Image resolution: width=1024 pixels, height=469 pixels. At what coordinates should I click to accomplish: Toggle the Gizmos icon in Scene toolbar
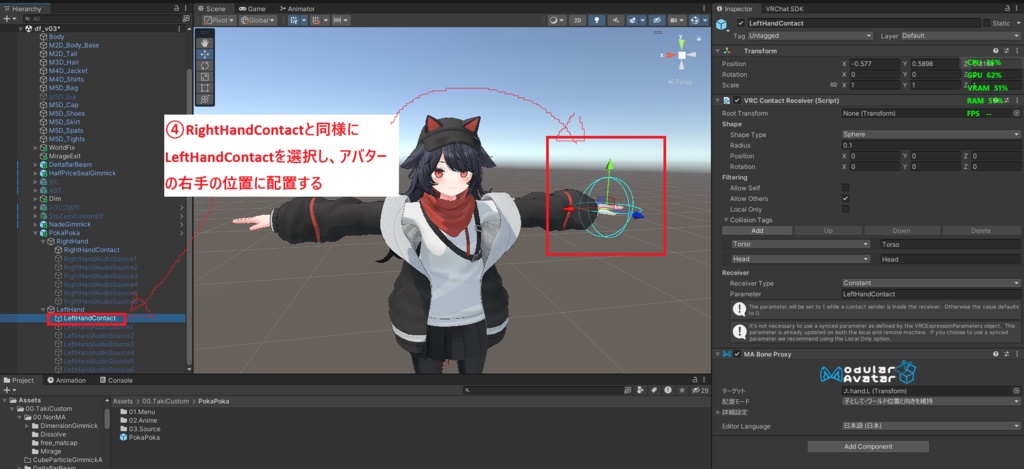point(697,20)
